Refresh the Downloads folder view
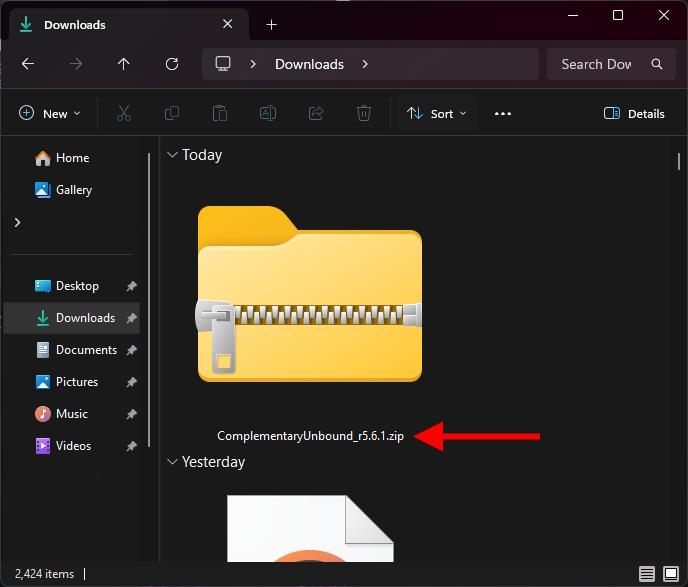Screen dimensions: 688x587 pyautogui.click(x=172, y=64)
